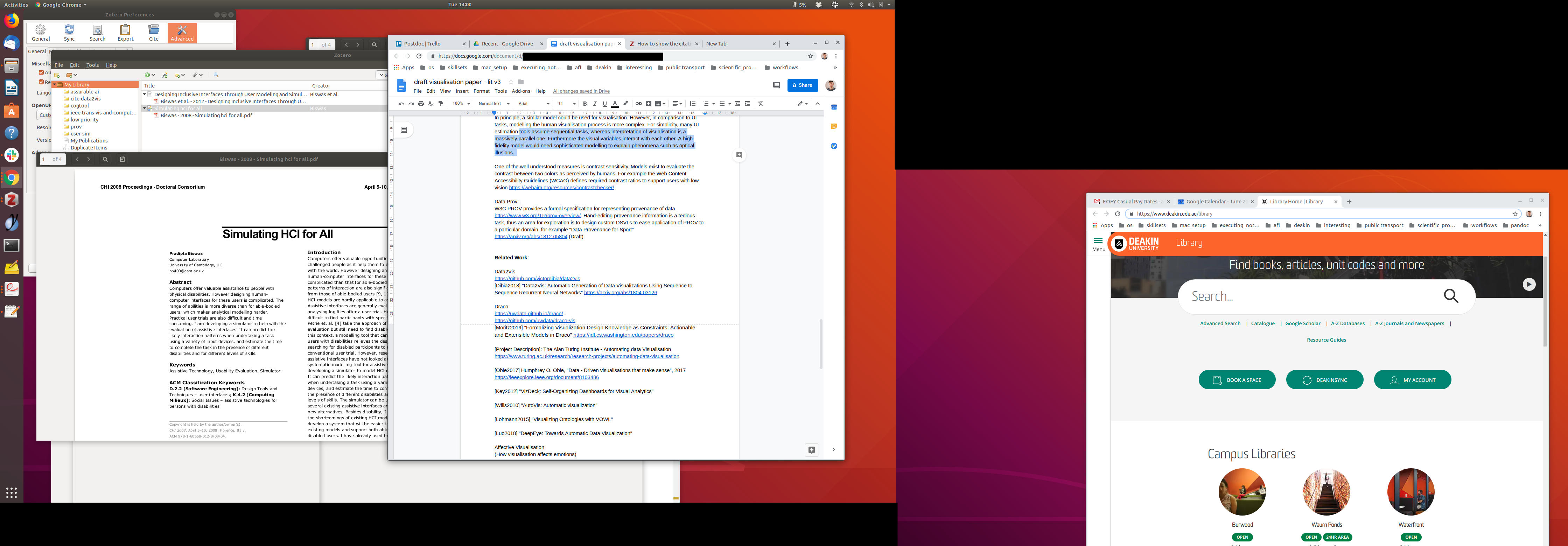
Task: Collapse the My Library tree in Zotero
Action: coord(55,85)
